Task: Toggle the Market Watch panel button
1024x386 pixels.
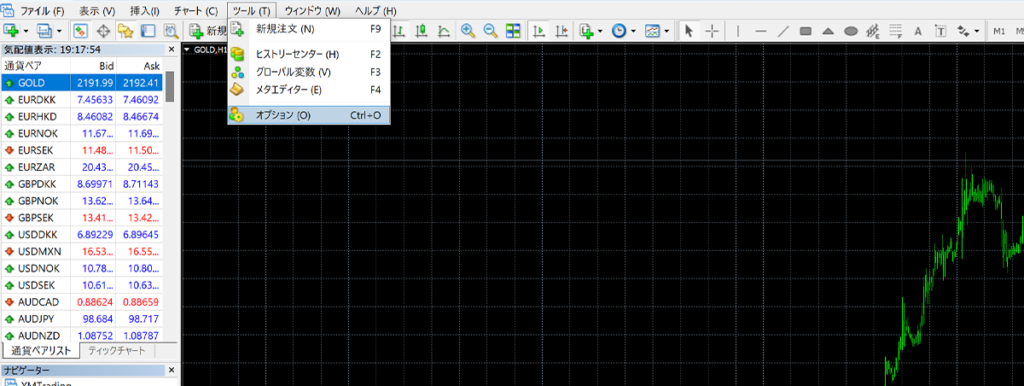Action: 81,31
